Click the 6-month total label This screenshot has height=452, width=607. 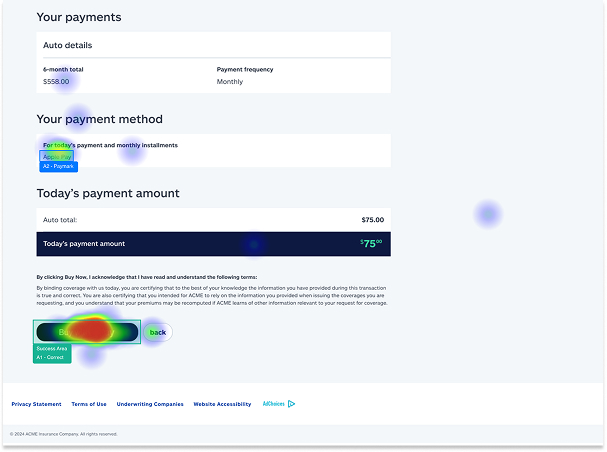[x=63, y=70]
